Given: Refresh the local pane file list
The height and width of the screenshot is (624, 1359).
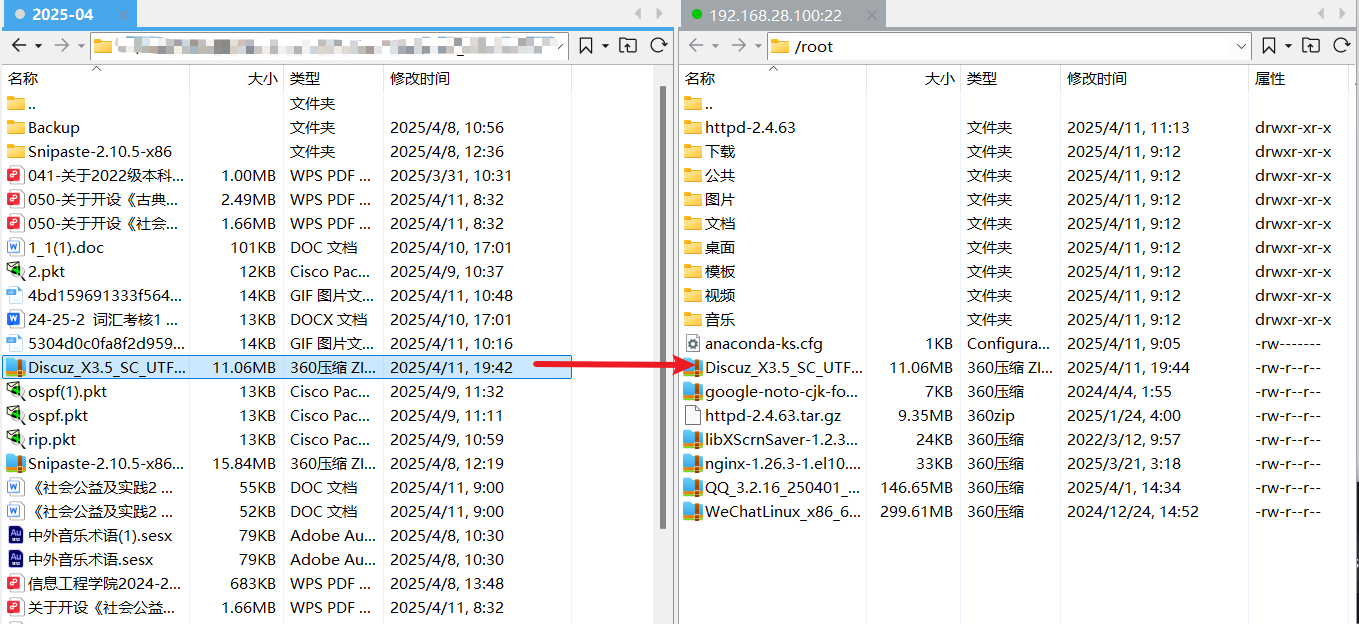Looking at the screenshot, I should pyautogui.click(x=658, y=45).
